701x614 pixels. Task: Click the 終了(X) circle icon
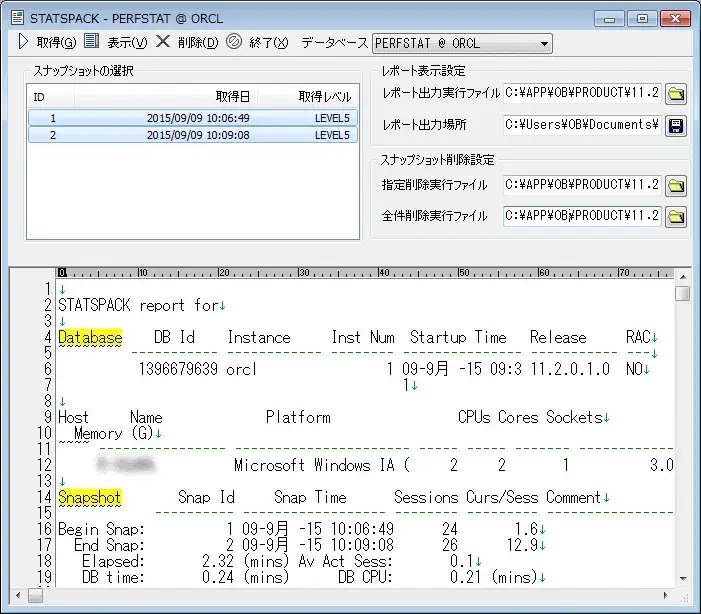pyautogui.click(x=234, y=42)
